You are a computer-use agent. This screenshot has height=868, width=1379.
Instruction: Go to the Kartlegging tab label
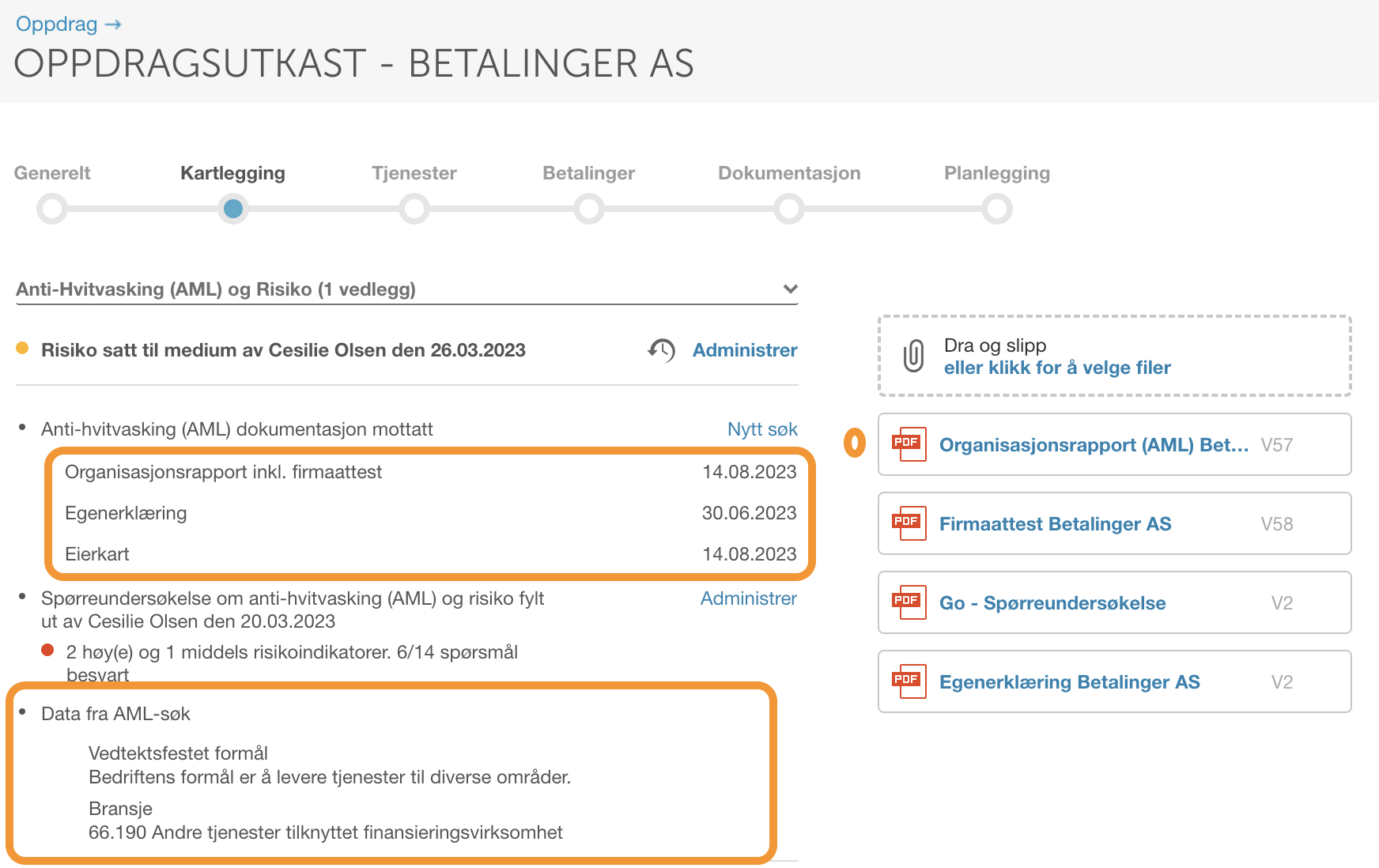[x=232, y=173]
